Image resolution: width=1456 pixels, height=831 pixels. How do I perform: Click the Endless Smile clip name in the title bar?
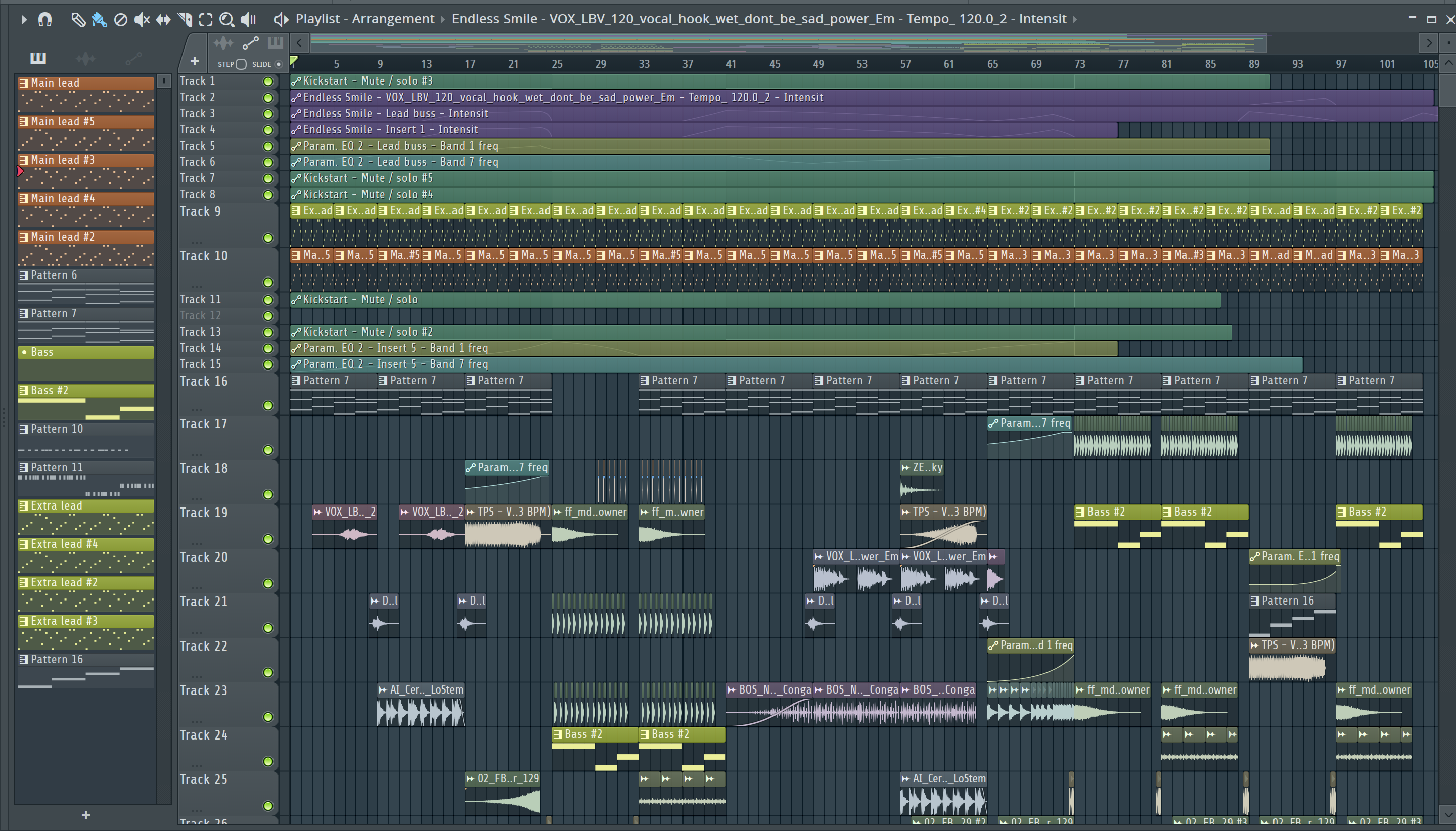[x=759, y=19]
